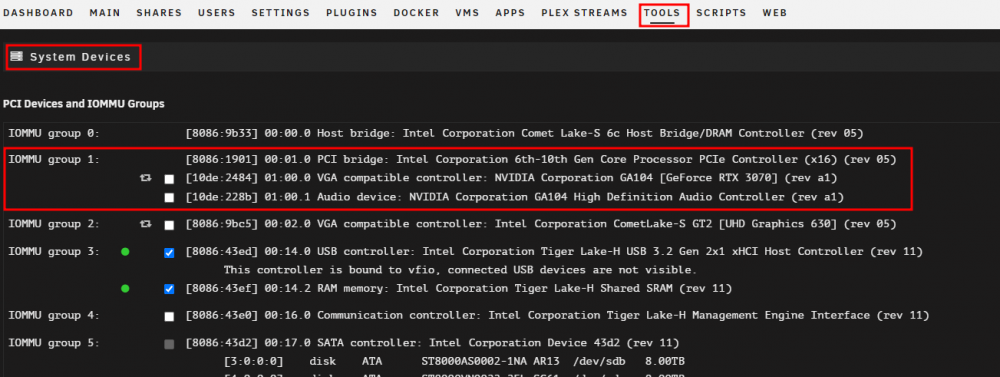Click reset icon beside GeForce RTX 3070
Image resolution: width=1000 pixels, height=377 pixels.
coord(146,179)
